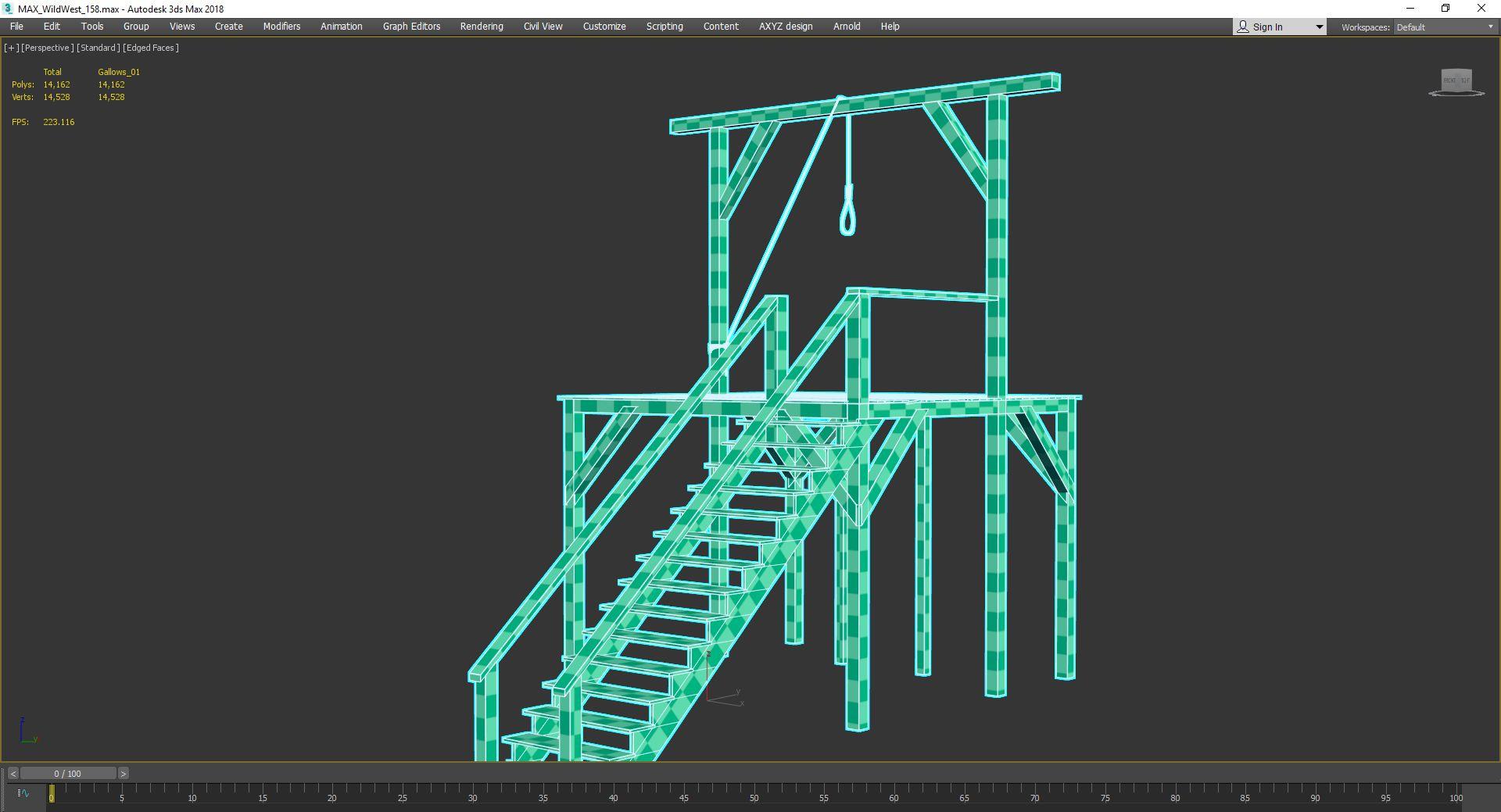Expand the Workspaces Default dropdown
Screen dimensions: 1501x812
pos(1444,27)
